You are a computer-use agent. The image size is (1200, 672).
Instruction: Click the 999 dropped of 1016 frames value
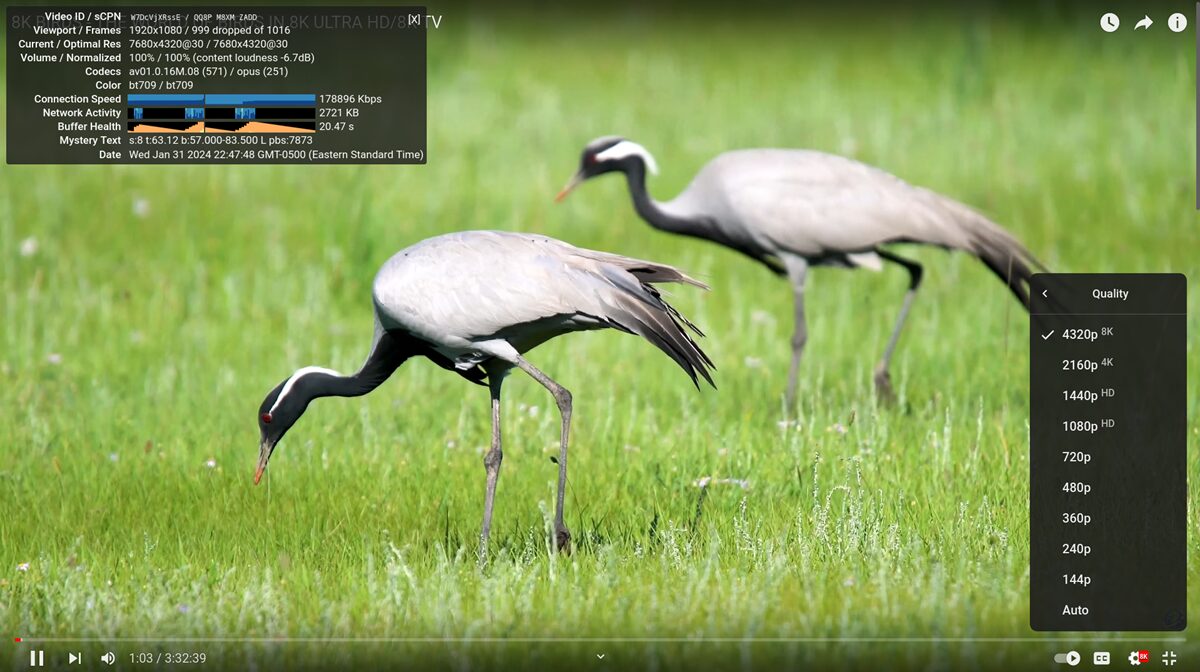coord(239,30)
